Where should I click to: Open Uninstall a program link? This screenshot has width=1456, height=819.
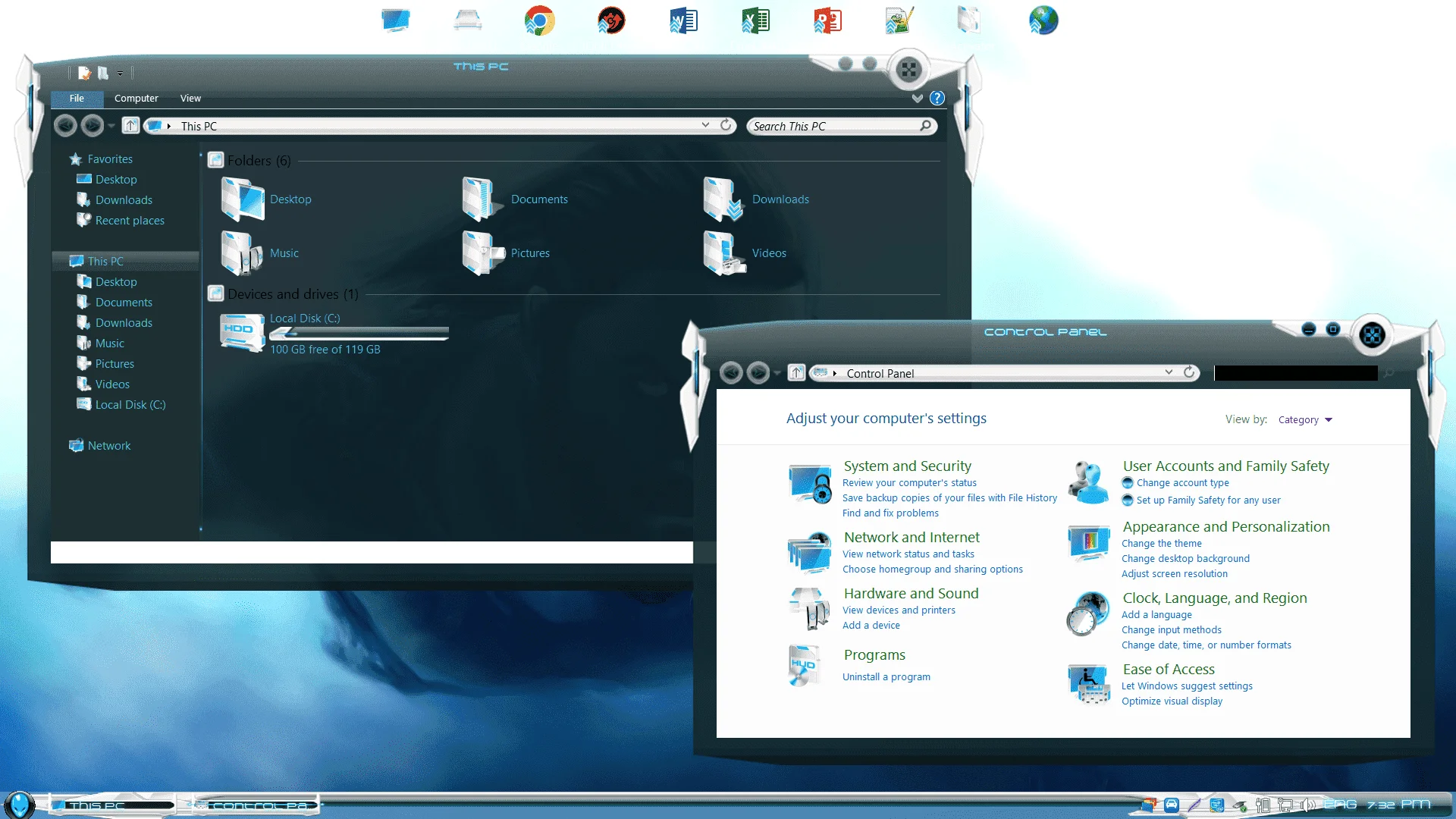click(886, 677)
